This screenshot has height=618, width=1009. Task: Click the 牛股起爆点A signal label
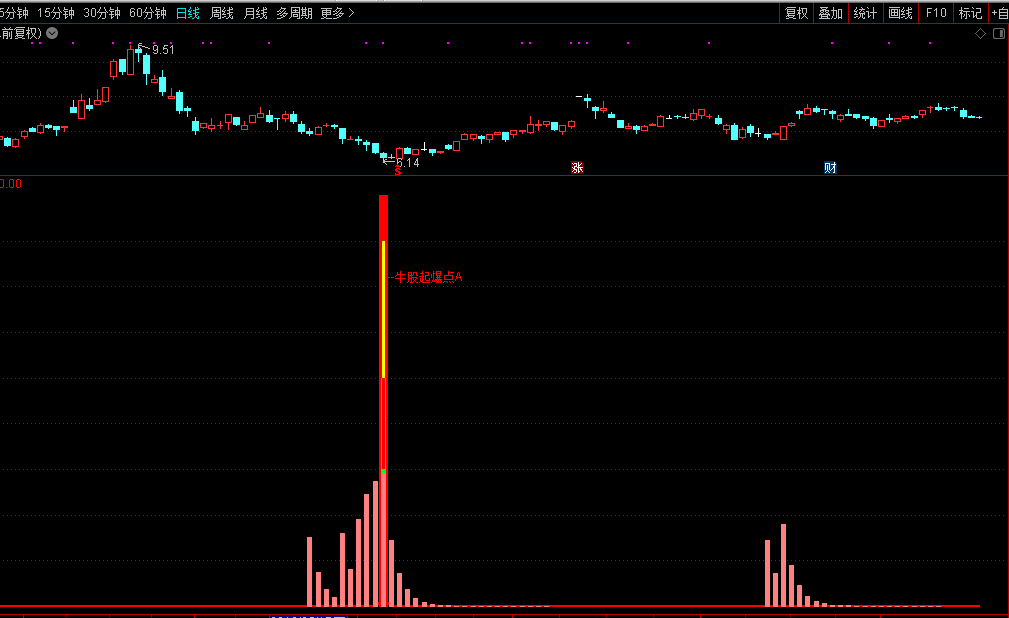tap(428, 277)
